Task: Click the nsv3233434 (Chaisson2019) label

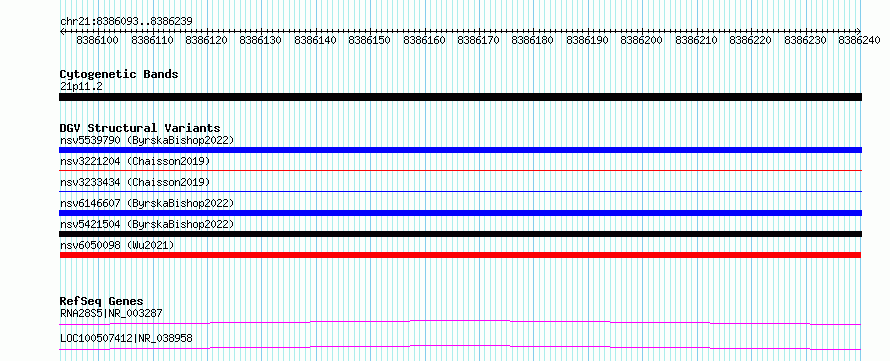Action: click(135, 182)
